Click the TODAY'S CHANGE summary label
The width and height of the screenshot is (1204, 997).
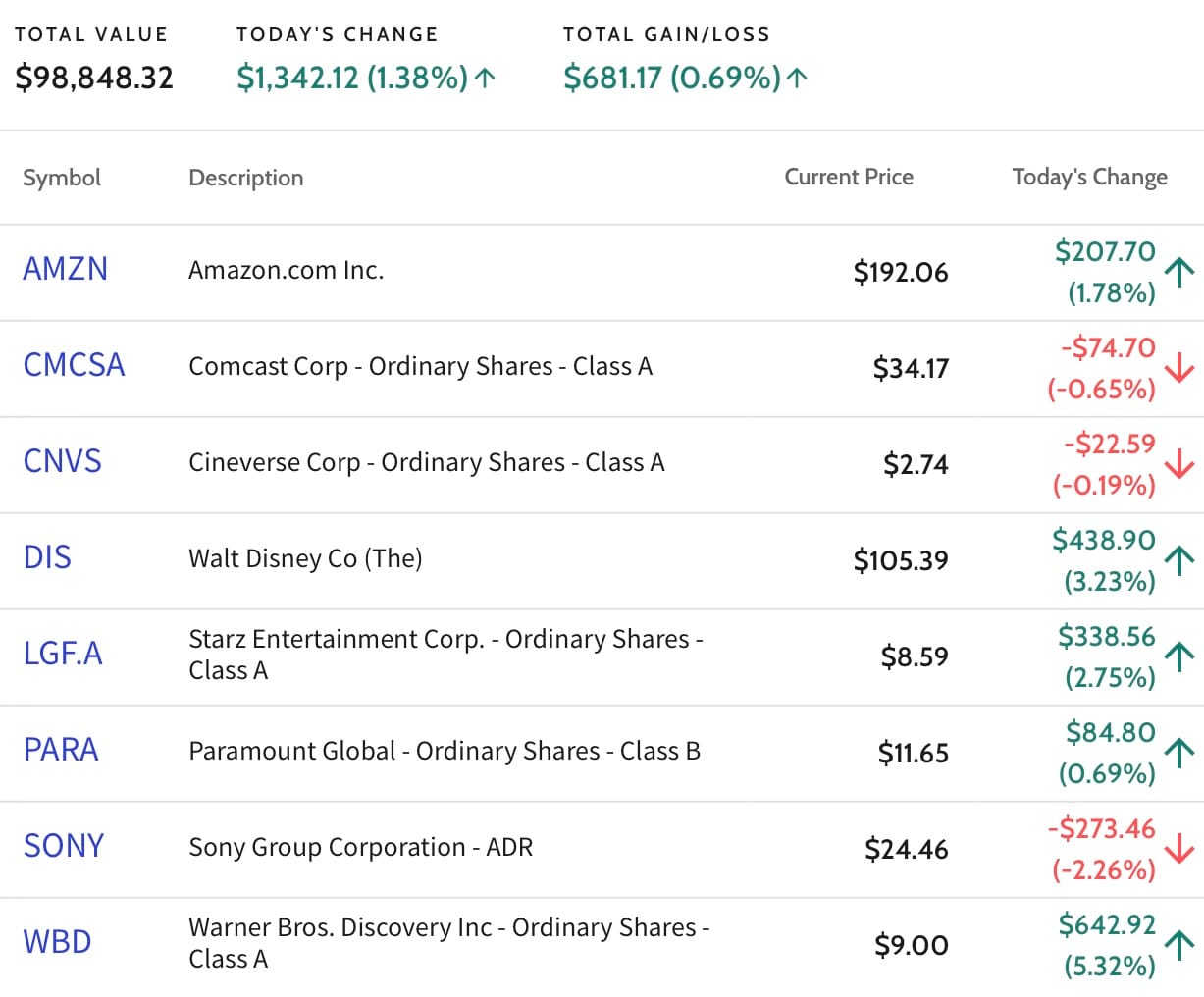(338, 34)
